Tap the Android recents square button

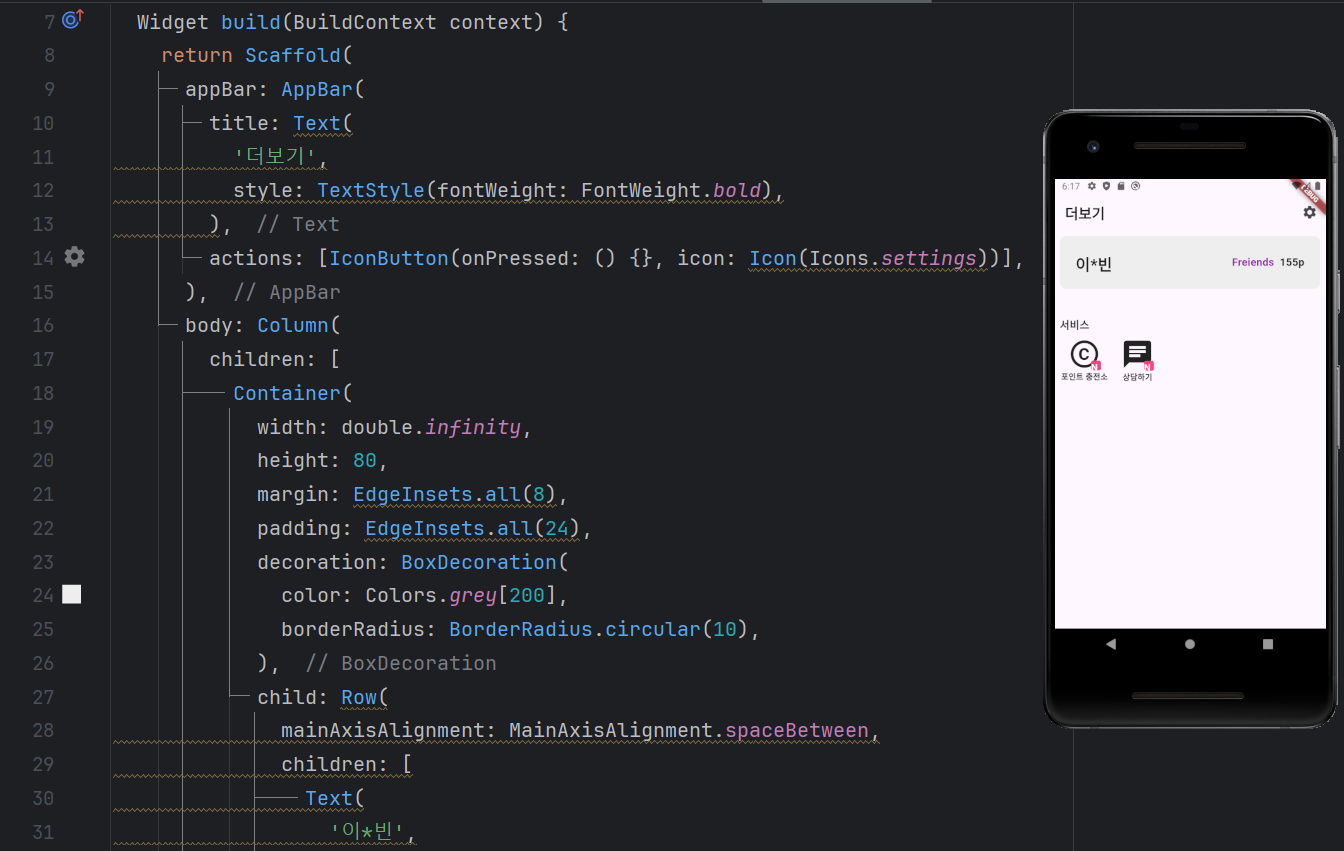[x=1268, y=644]
